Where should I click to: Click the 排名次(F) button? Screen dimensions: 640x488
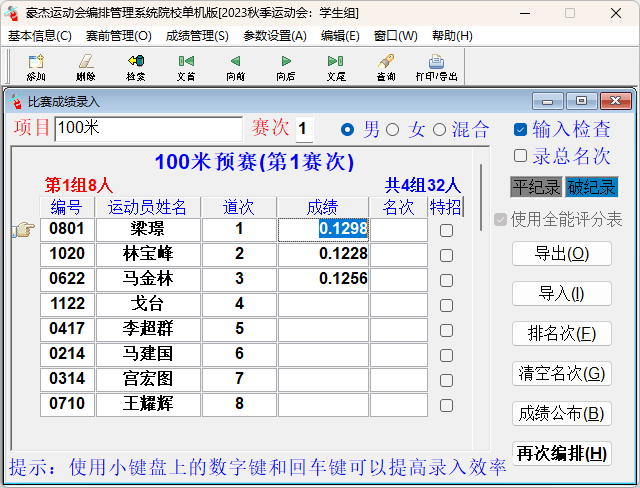pyautogui.click(x=562, y=334)
